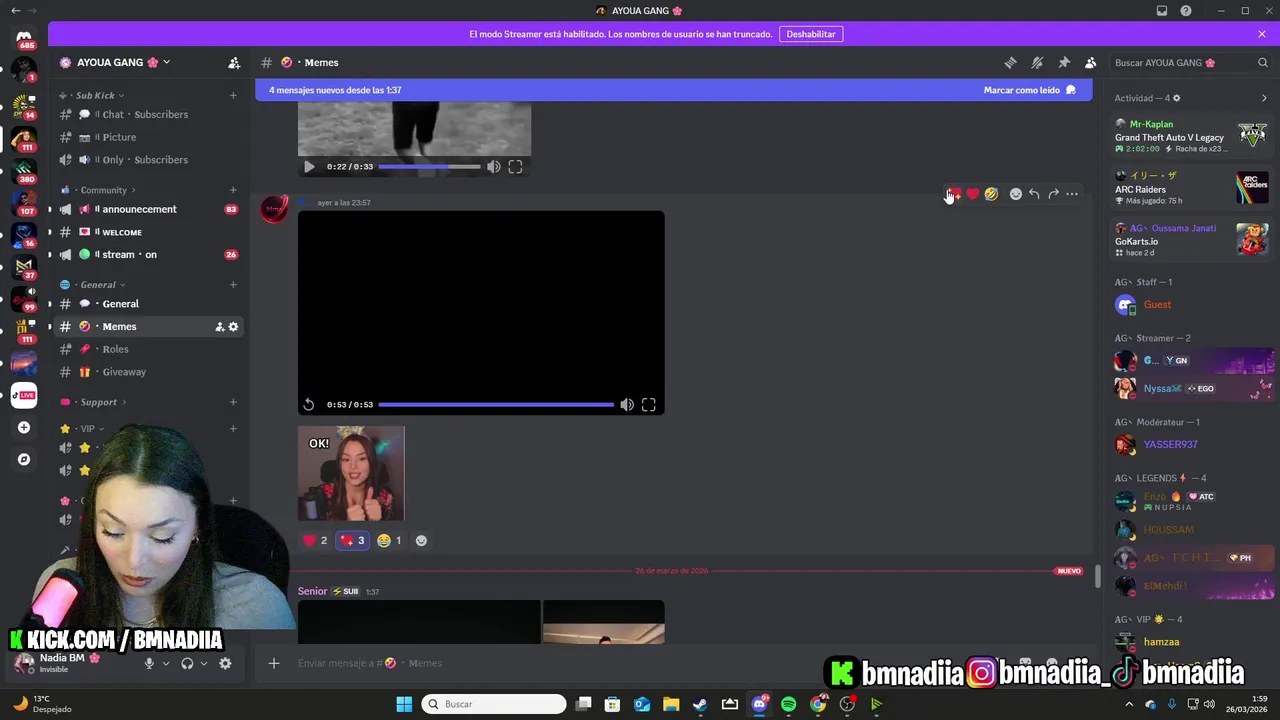Collapse the Sub Kick category
Image resolution: width=1280 pixels, height=720 pixels.
tap(95, 95)
